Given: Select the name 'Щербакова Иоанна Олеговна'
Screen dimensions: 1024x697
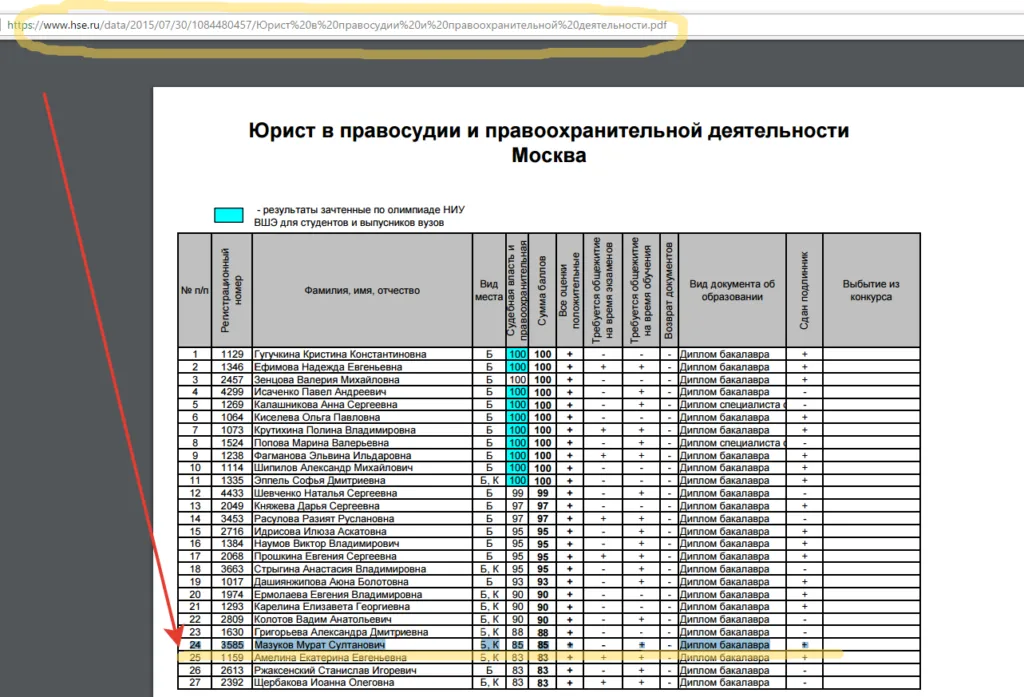Looking at the screenshot, I should [x=324, y=683].
